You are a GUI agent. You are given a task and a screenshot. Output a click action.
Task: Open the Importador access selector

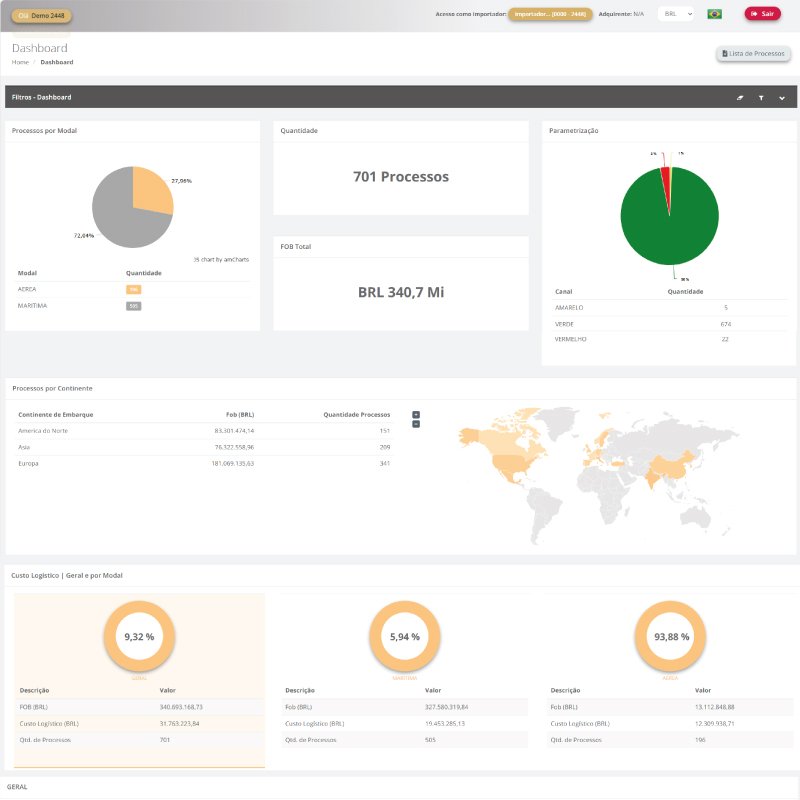[550, 14]
